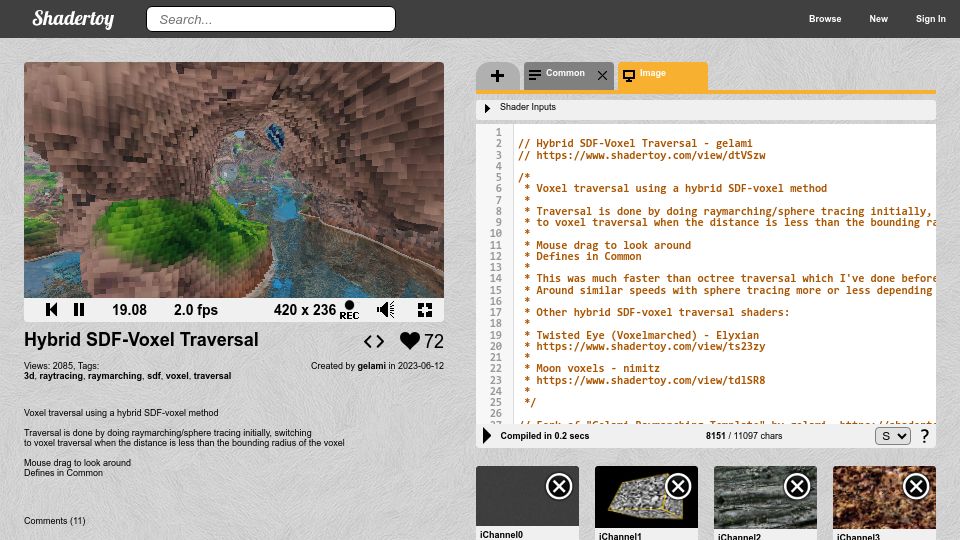The width and height of the screenshot is (960, 540).
Task: Click the 2.0 fps readout
Action: pyautogui.click(x=196, y=310)
